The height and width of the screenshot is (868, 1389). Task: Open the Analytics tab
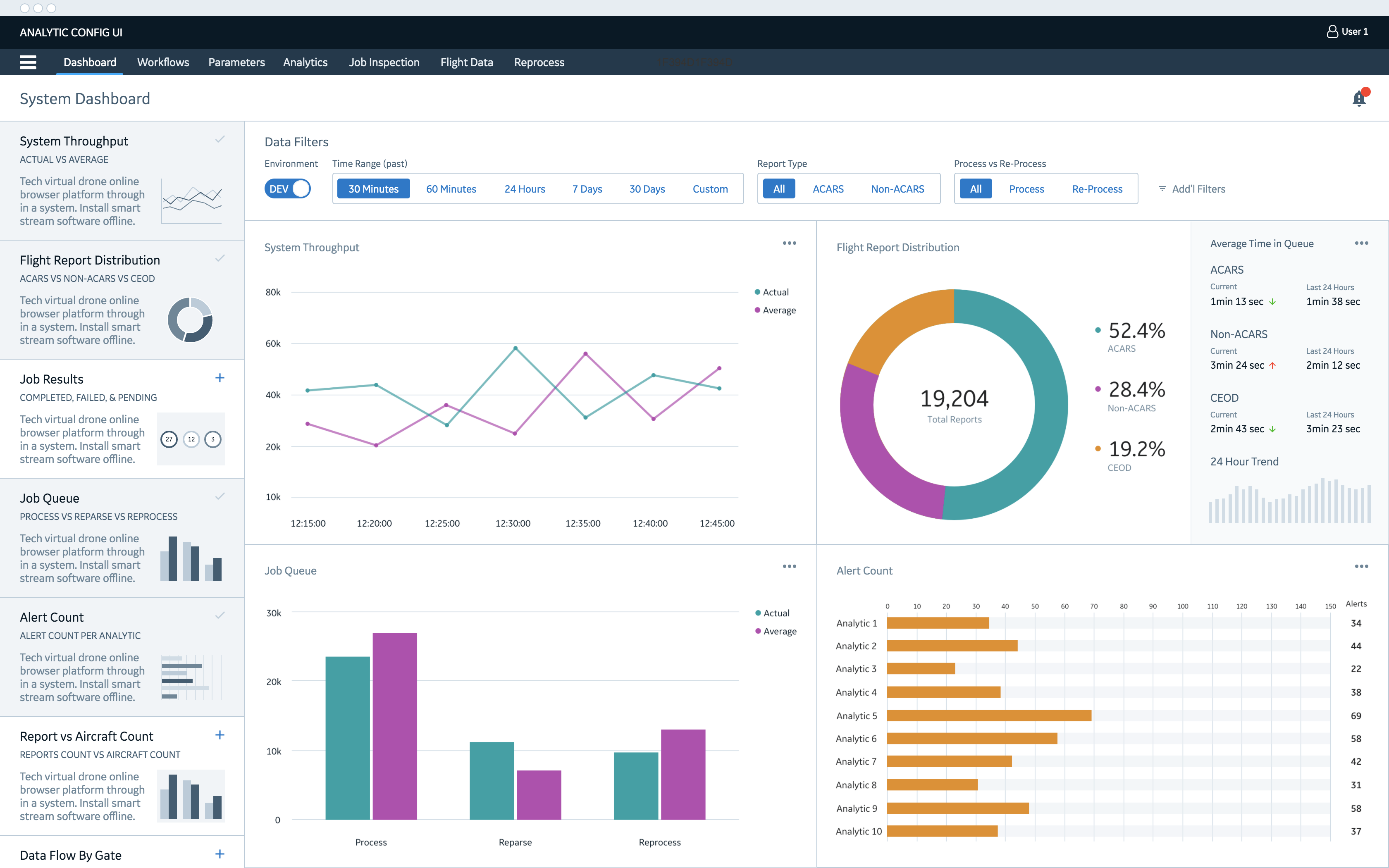tap(305, 62)
